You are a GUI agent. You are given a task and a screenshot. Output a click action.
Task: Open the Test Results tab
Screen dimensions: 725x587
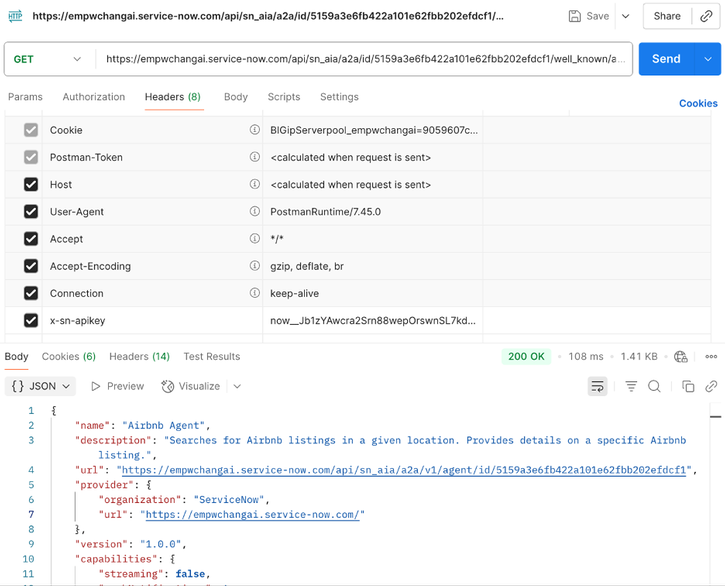click(x=212, y=357)
